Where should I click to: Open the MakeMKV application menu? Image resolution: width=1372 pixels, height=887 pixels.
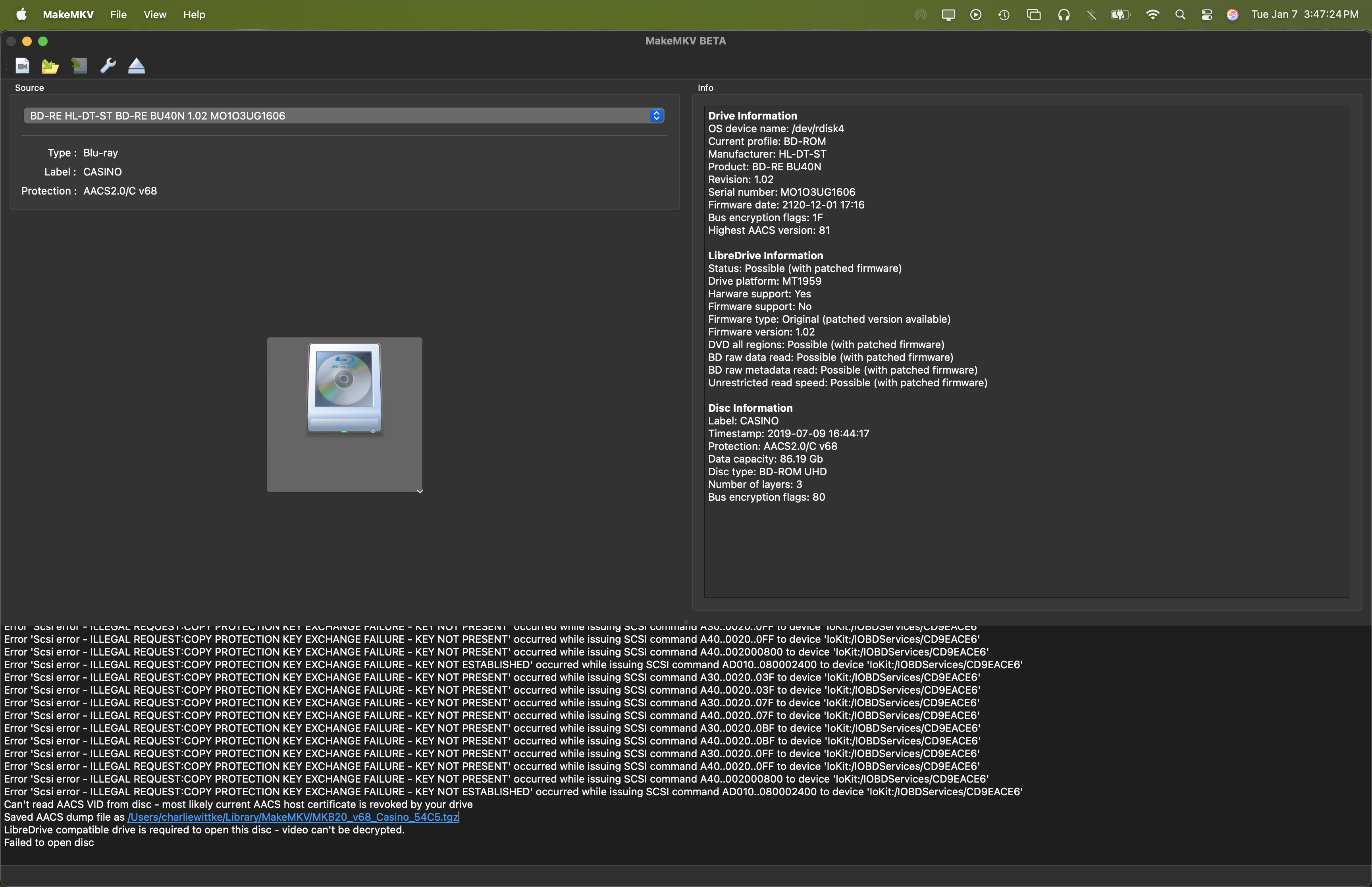68,14
